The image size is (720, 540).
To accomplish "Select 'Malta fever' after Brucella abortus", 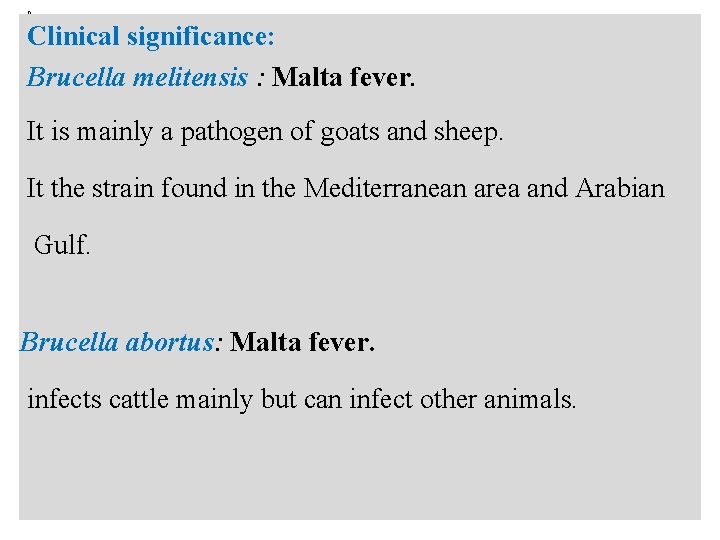I will coord(302,343).
